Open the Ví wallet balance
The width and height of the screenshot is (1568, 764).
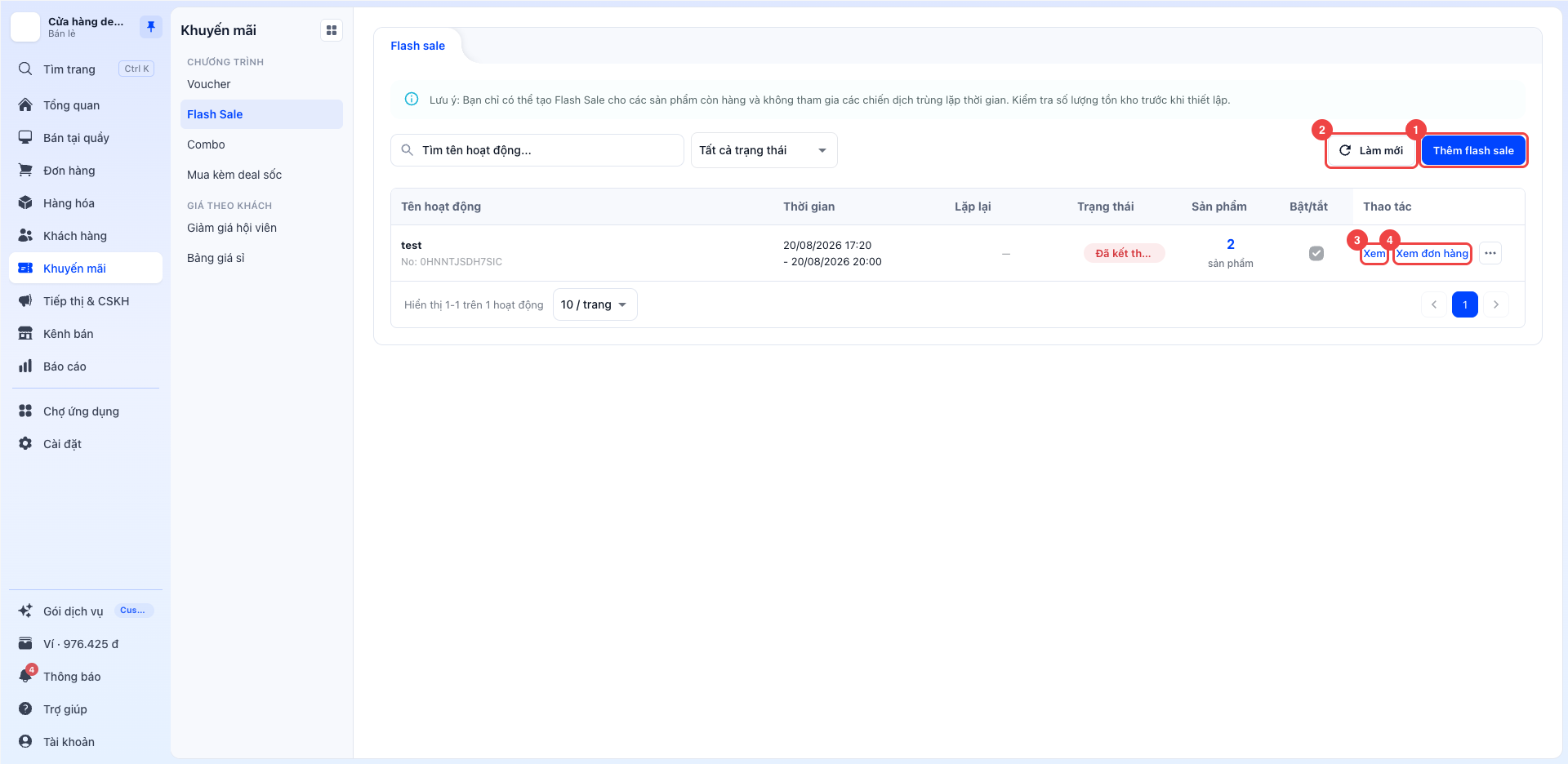86,644
